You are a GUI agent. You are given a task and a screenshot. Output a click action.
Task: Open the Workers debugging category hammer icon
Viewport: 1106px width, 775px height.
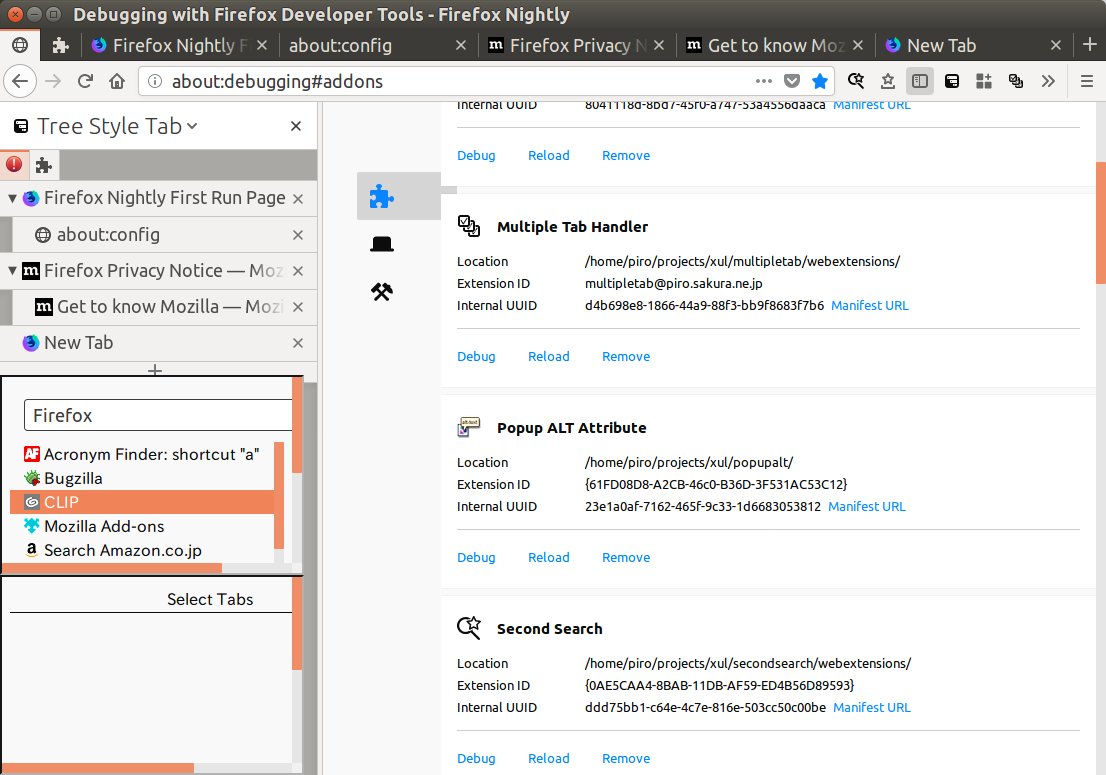pyautogui.click(x=382, y=291)
